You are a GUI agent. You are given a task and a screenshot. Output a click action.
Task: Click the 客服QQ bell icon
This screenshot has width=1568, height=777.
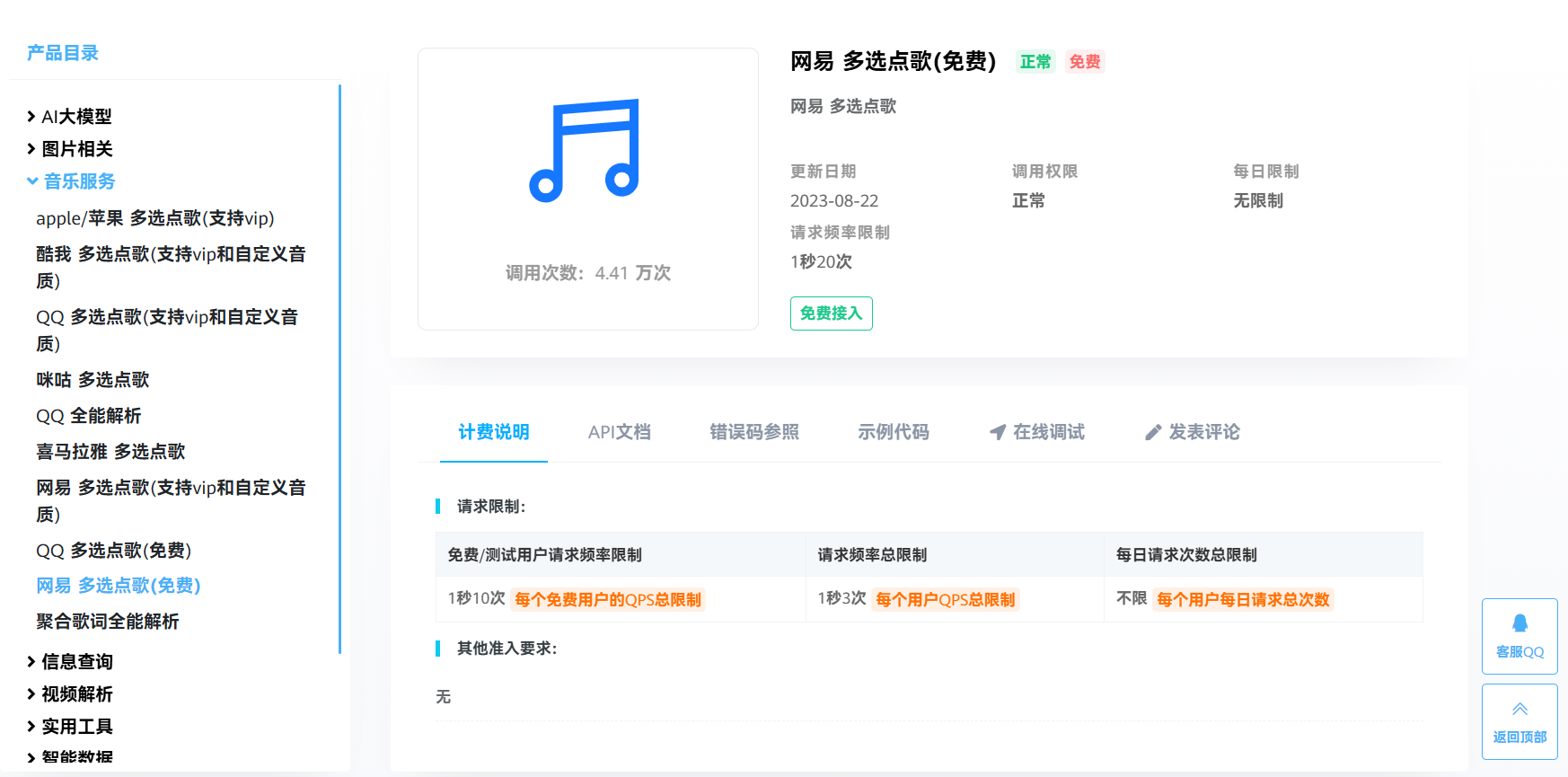tap(1520, 623)
